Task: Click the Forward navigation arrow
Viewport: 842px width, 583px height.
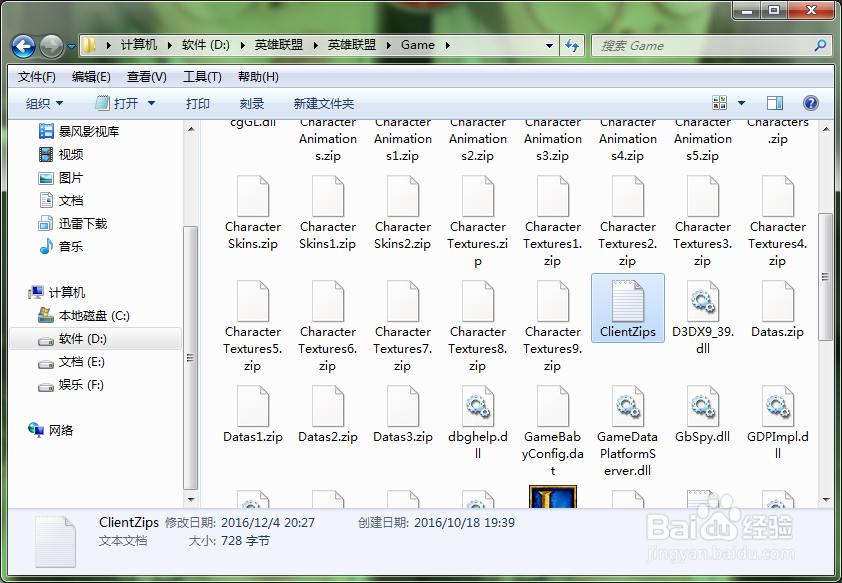Action: click(x=52, y=47)
